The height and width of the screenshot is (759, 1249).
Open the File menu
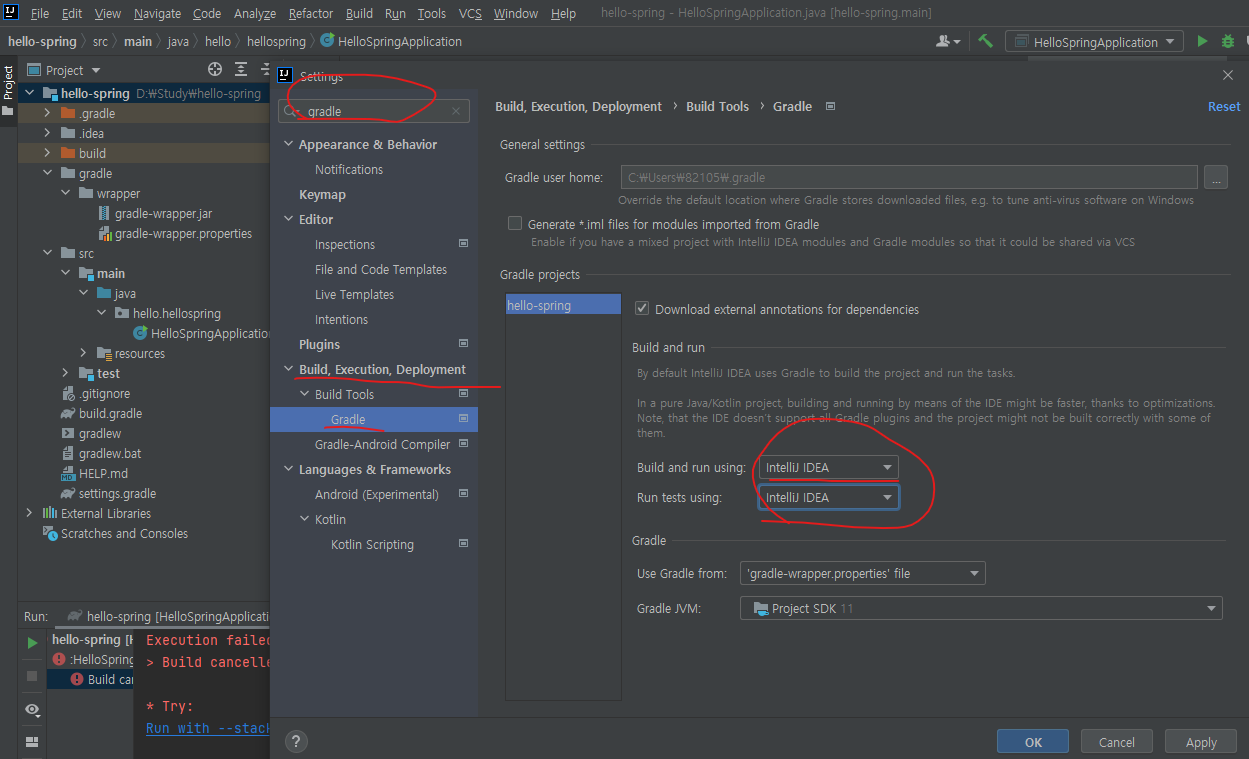point(40,13)
